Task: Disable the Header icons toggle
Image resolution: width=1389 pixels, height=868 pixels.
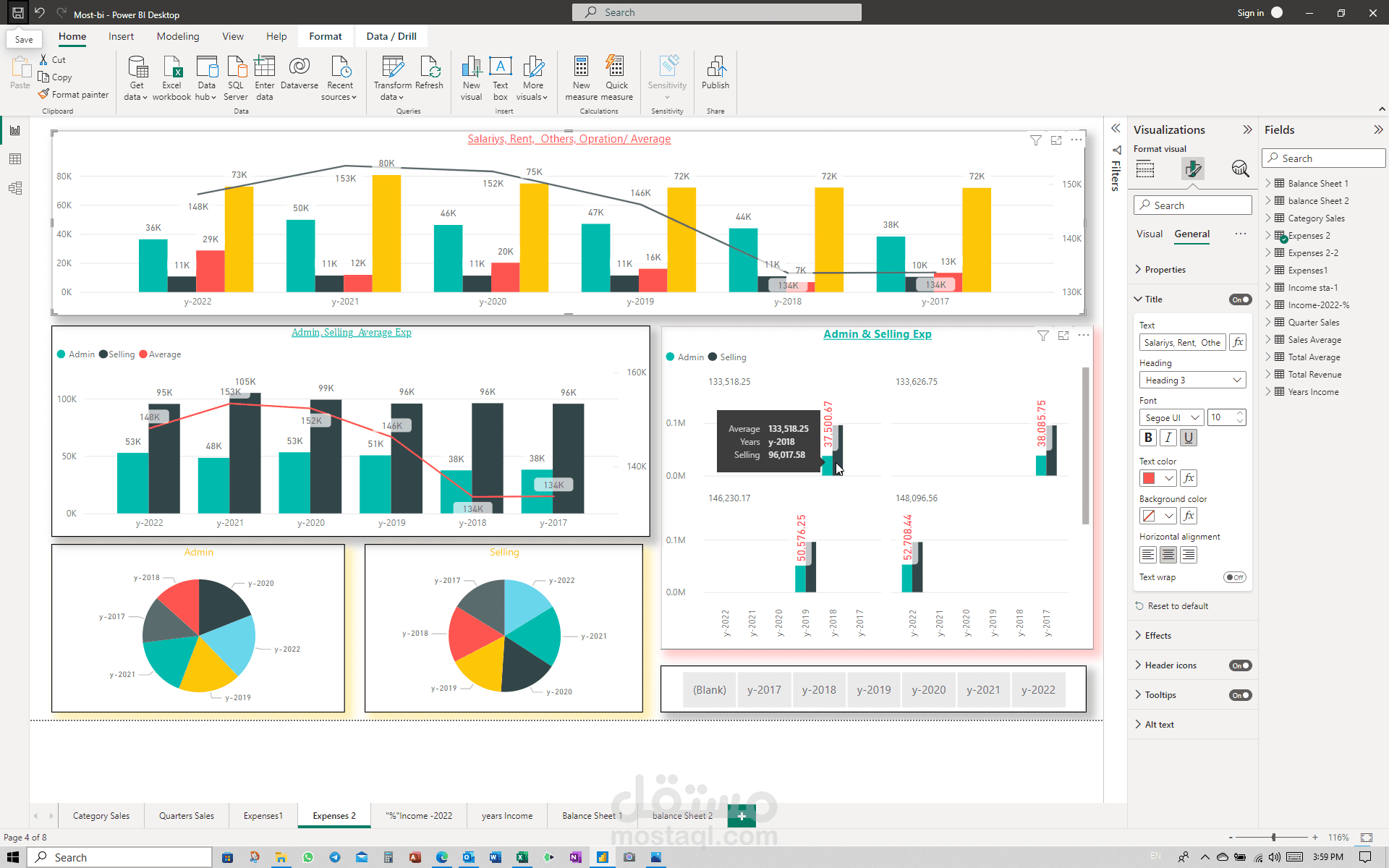Action: [x=1240, y=665]
